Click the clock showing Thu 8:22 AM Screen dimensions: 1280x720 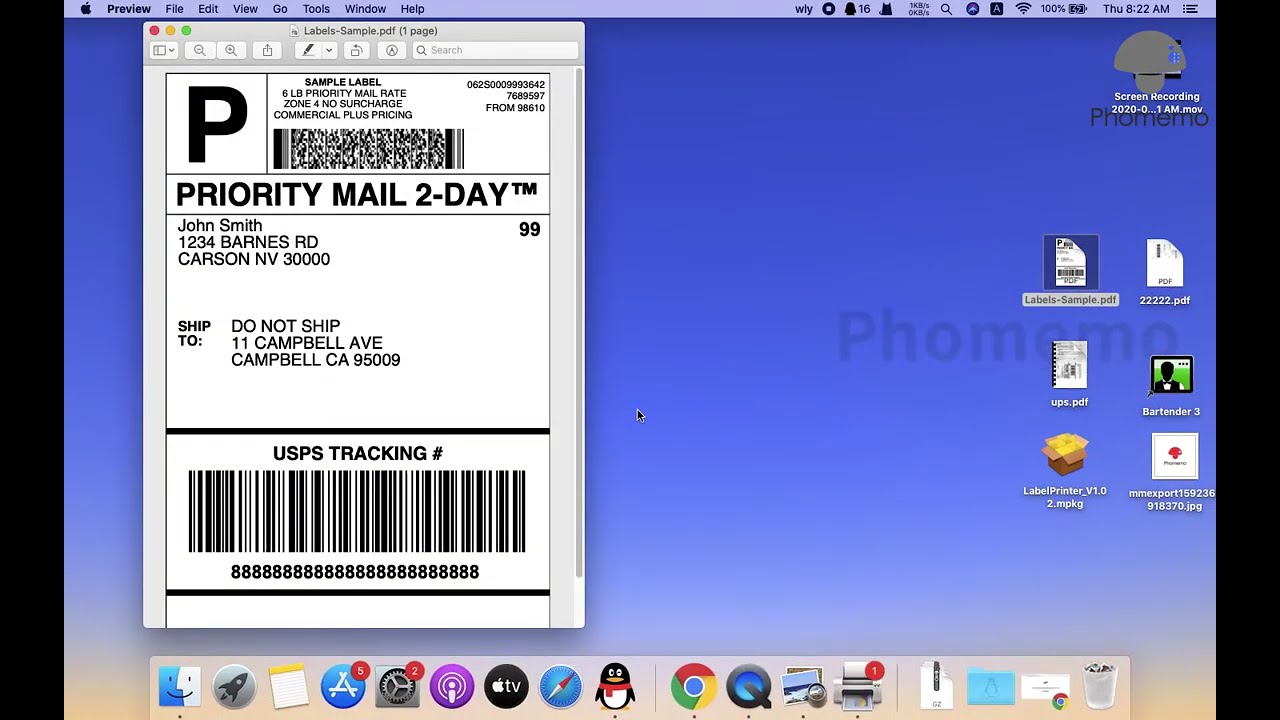(1136, 9)
